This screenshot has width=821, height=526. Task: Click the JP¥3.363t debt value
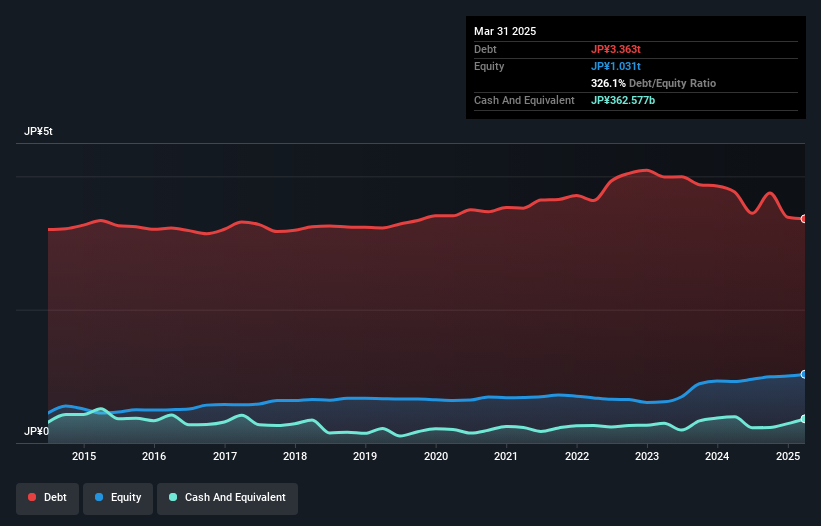(x=616, y=49)
